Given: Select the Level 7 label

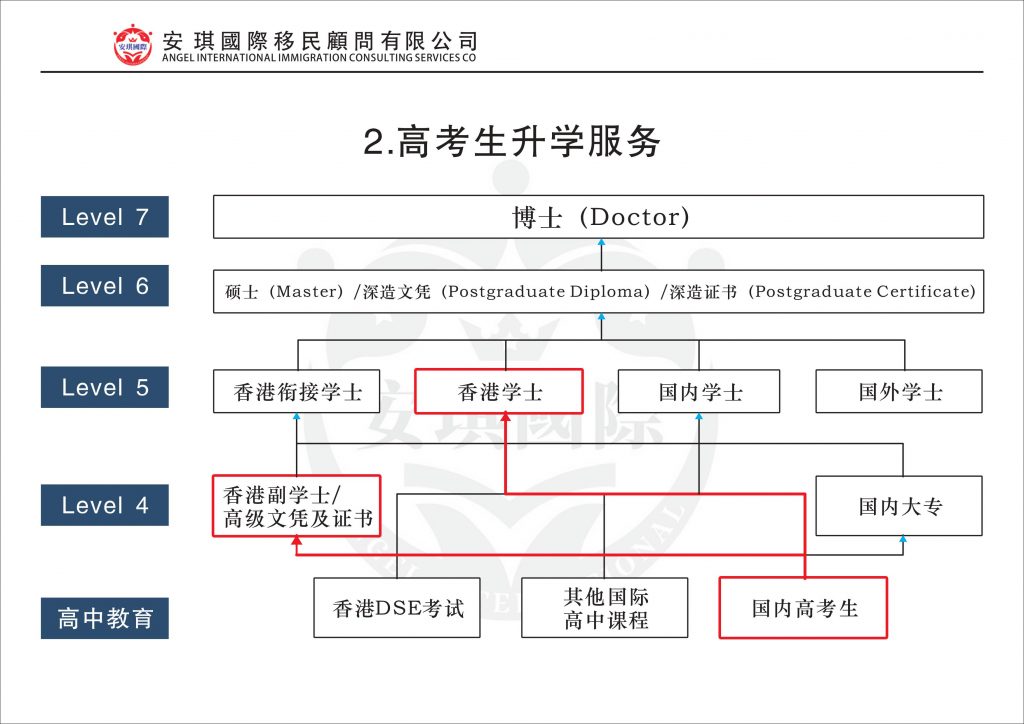Looking at the screenshot, I should click(105, 217).
